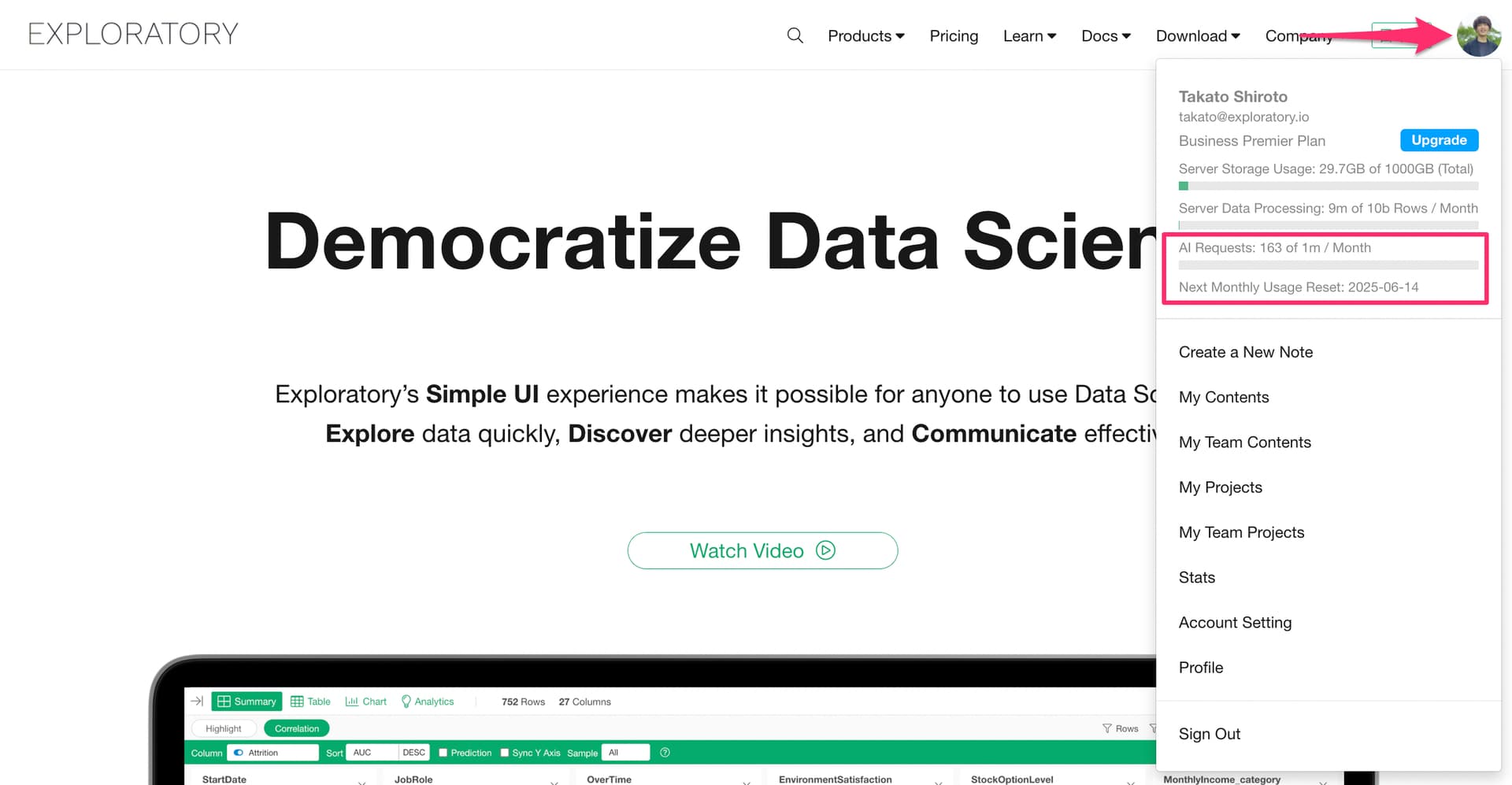
Task: Enable the Prediction checkbox
Action: point(443,753)
